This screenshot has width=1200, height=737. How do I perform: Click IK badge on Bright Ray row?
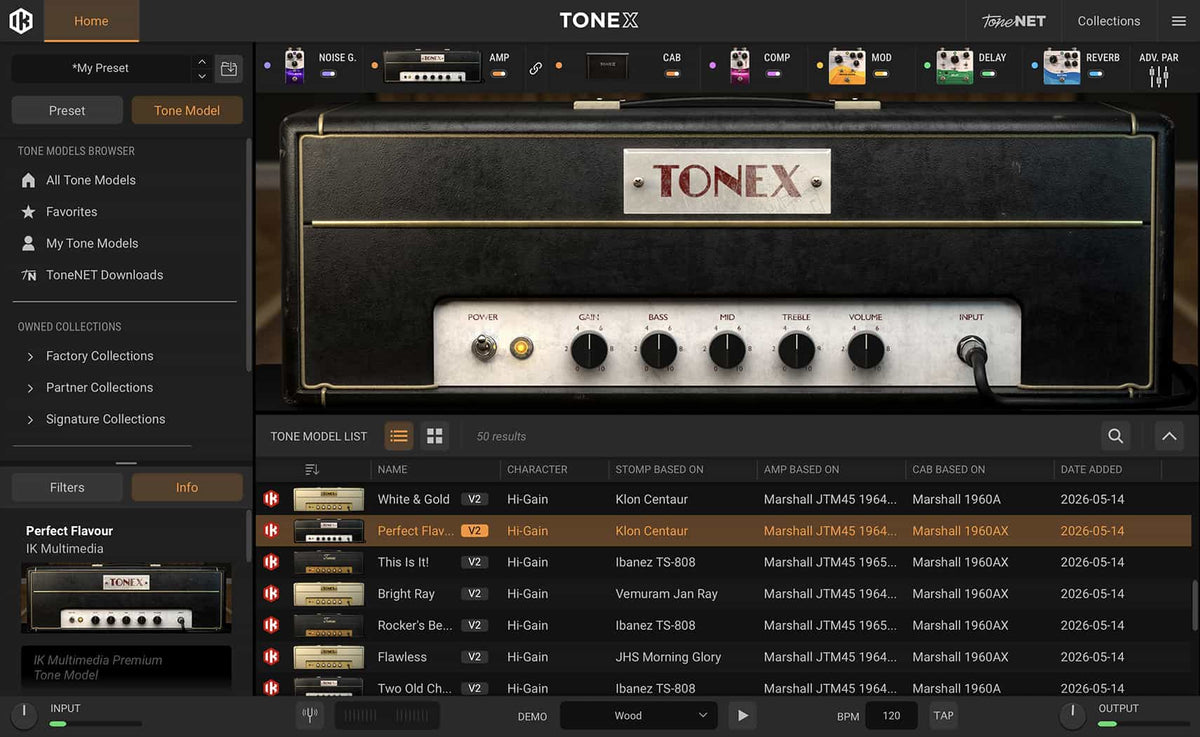click(x=271, y=593)
